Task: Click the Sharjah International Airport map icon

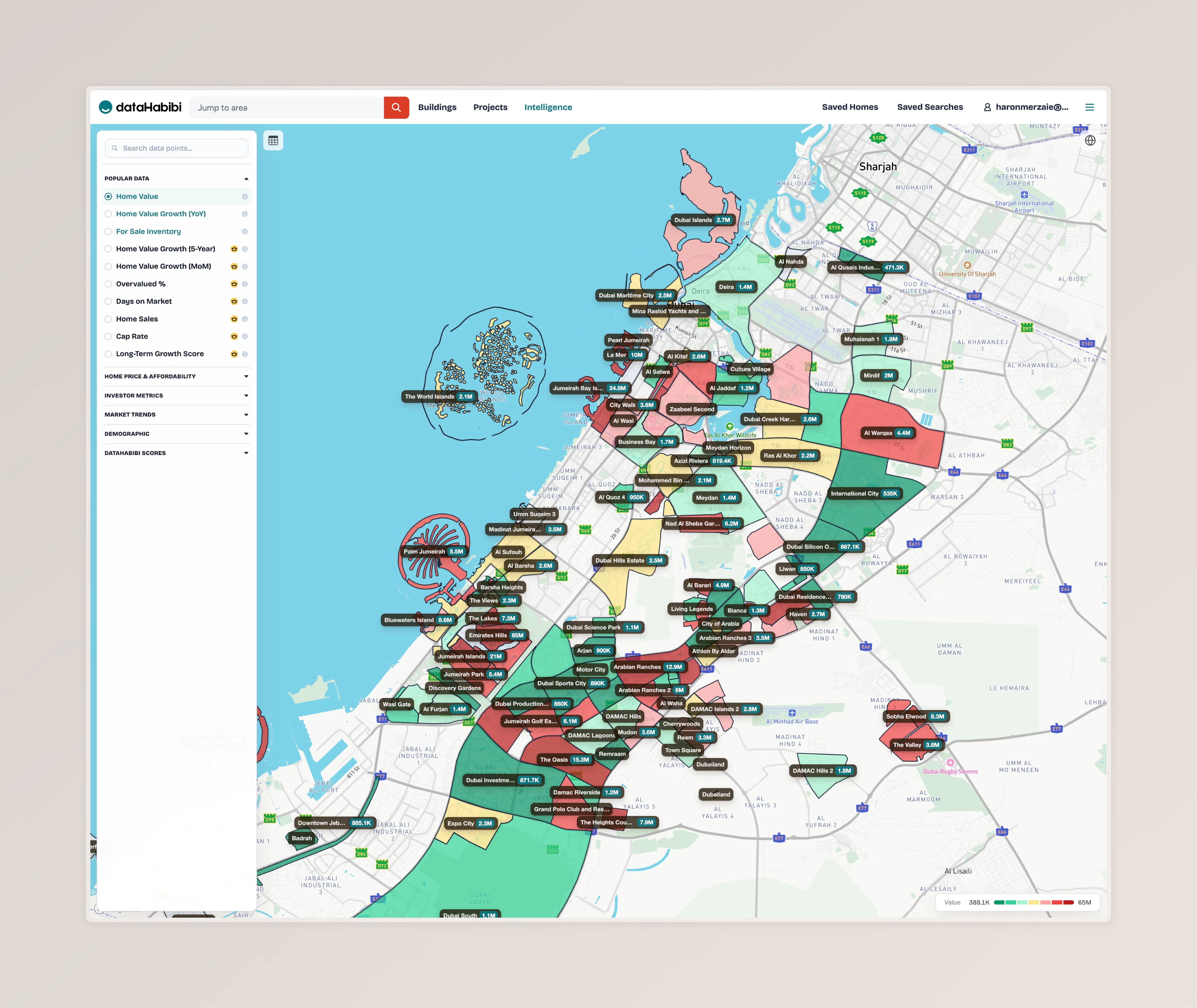Action: pos(1024,195)
